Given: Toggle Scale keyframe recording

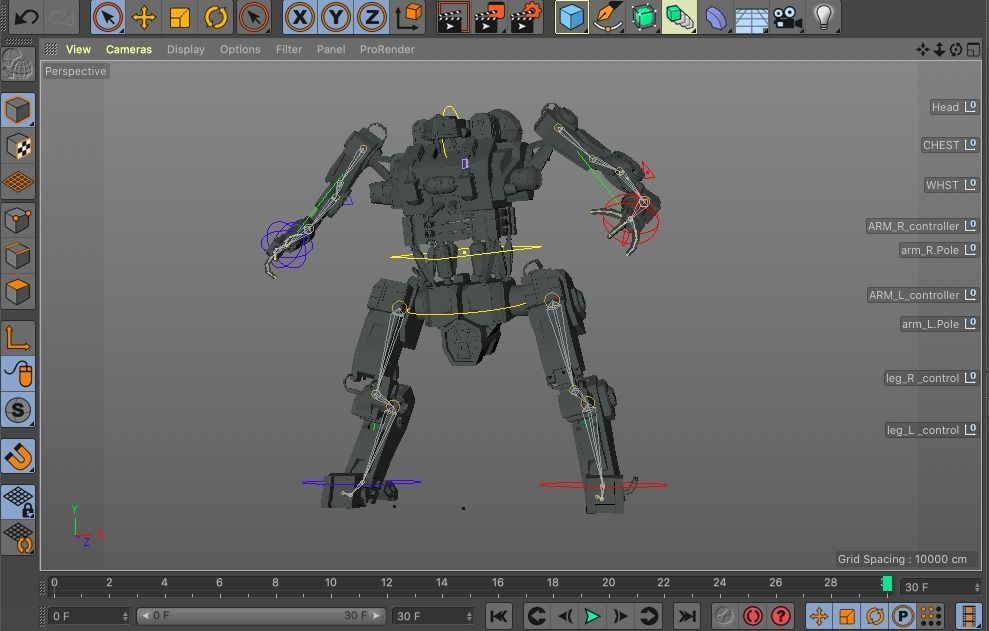Looking at the screenshot, I should click(847, 616).
